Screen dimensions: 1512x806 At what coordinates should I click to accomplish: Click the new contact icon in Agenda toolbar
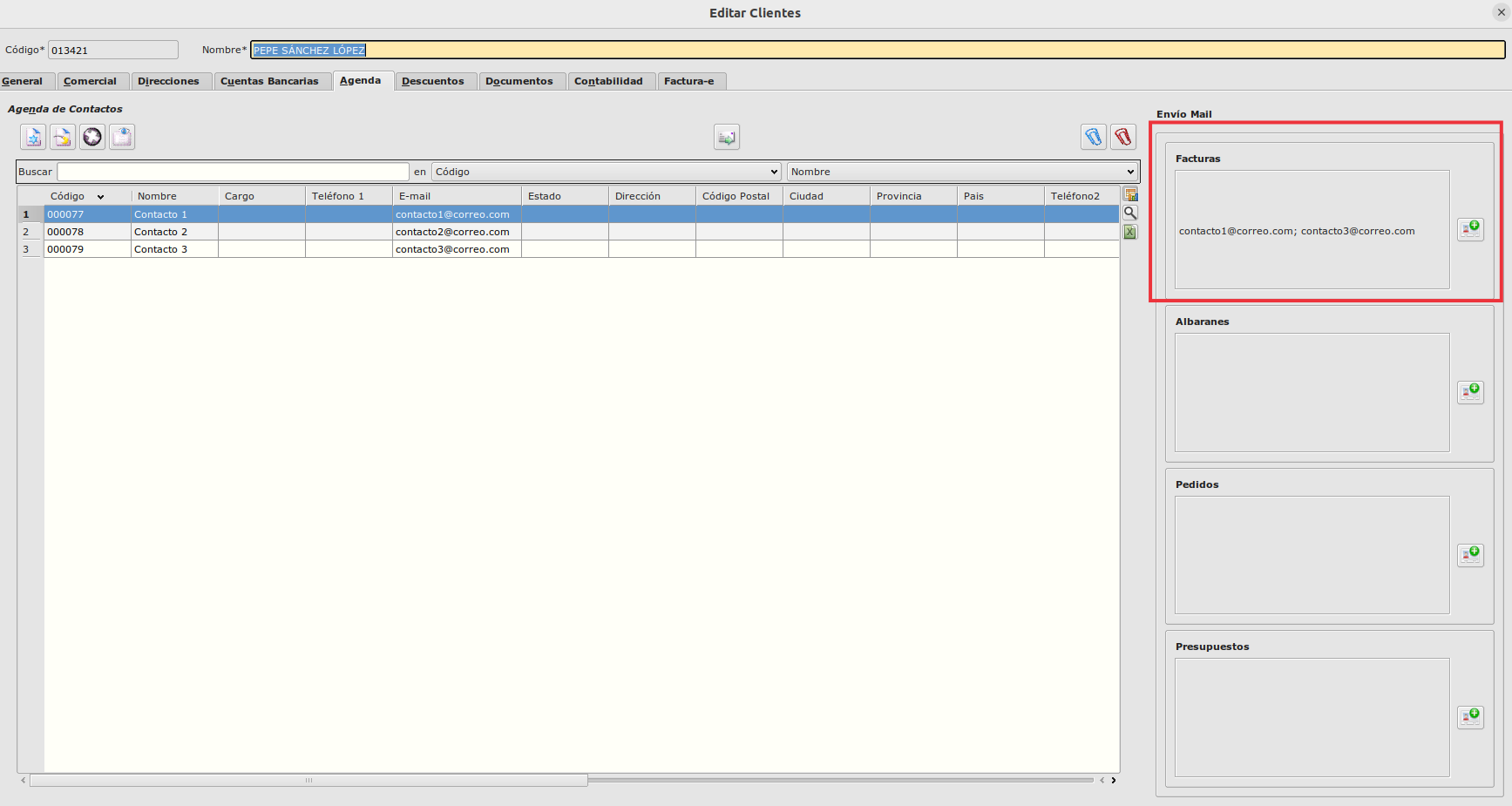(33, 137)
